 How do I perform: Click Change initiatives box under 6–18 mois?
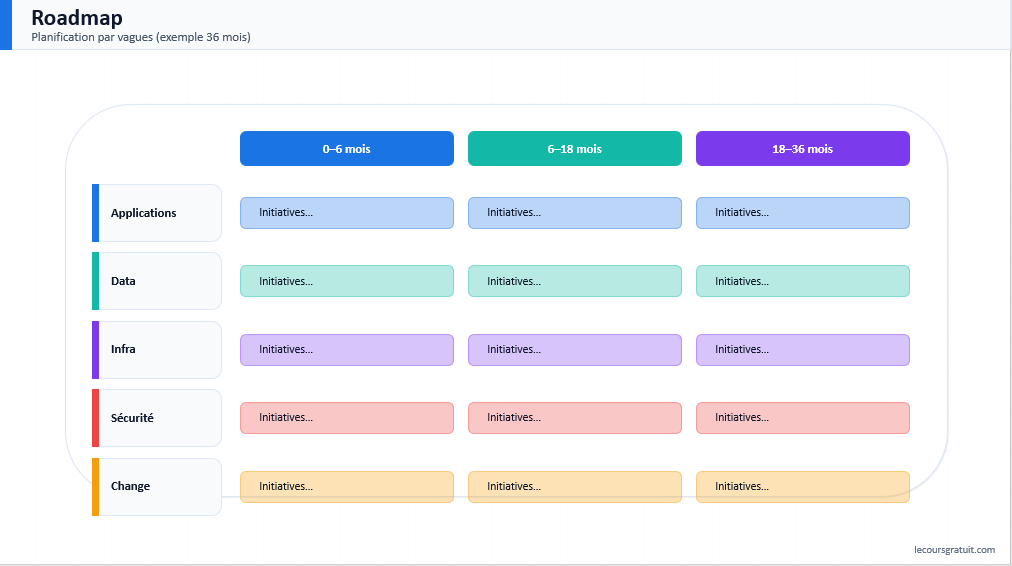tap(574, 487)
